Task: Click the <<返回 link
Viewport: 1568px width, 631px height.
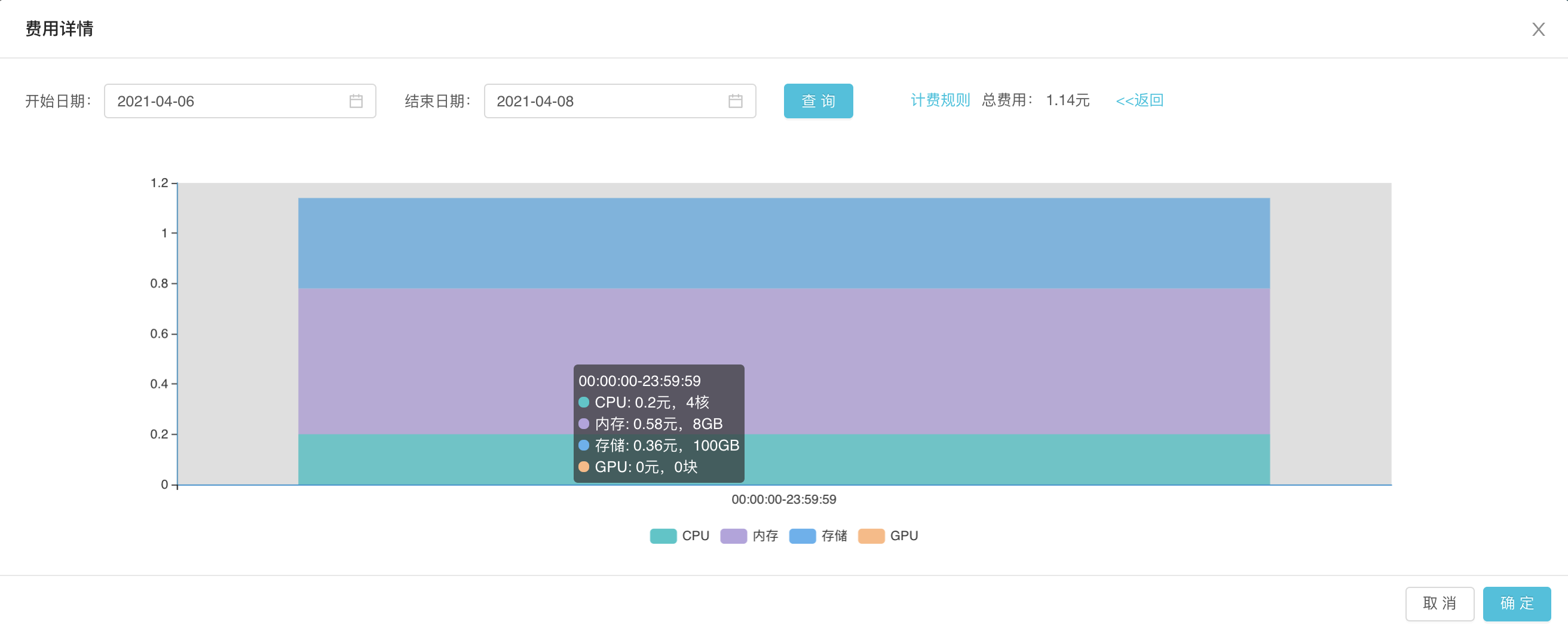Action: point(1139,100)
